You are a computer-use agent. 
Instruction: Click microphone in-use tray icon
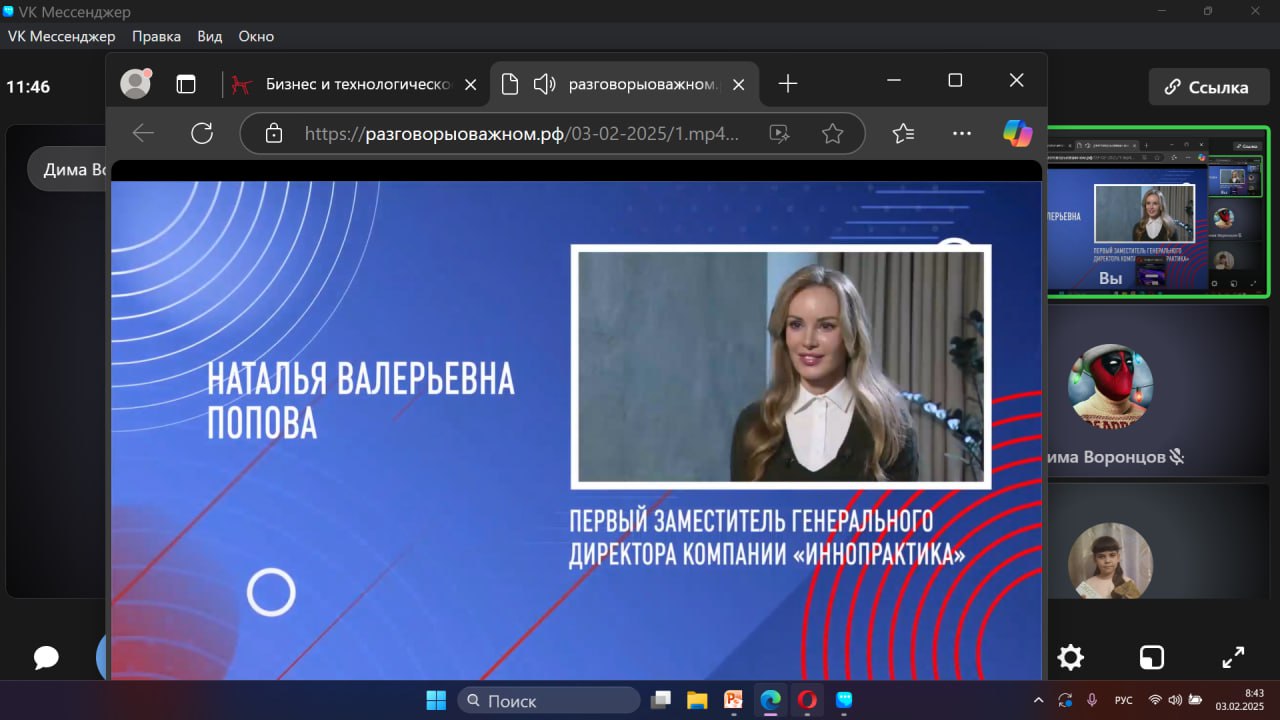click(x=1092, y=700)
